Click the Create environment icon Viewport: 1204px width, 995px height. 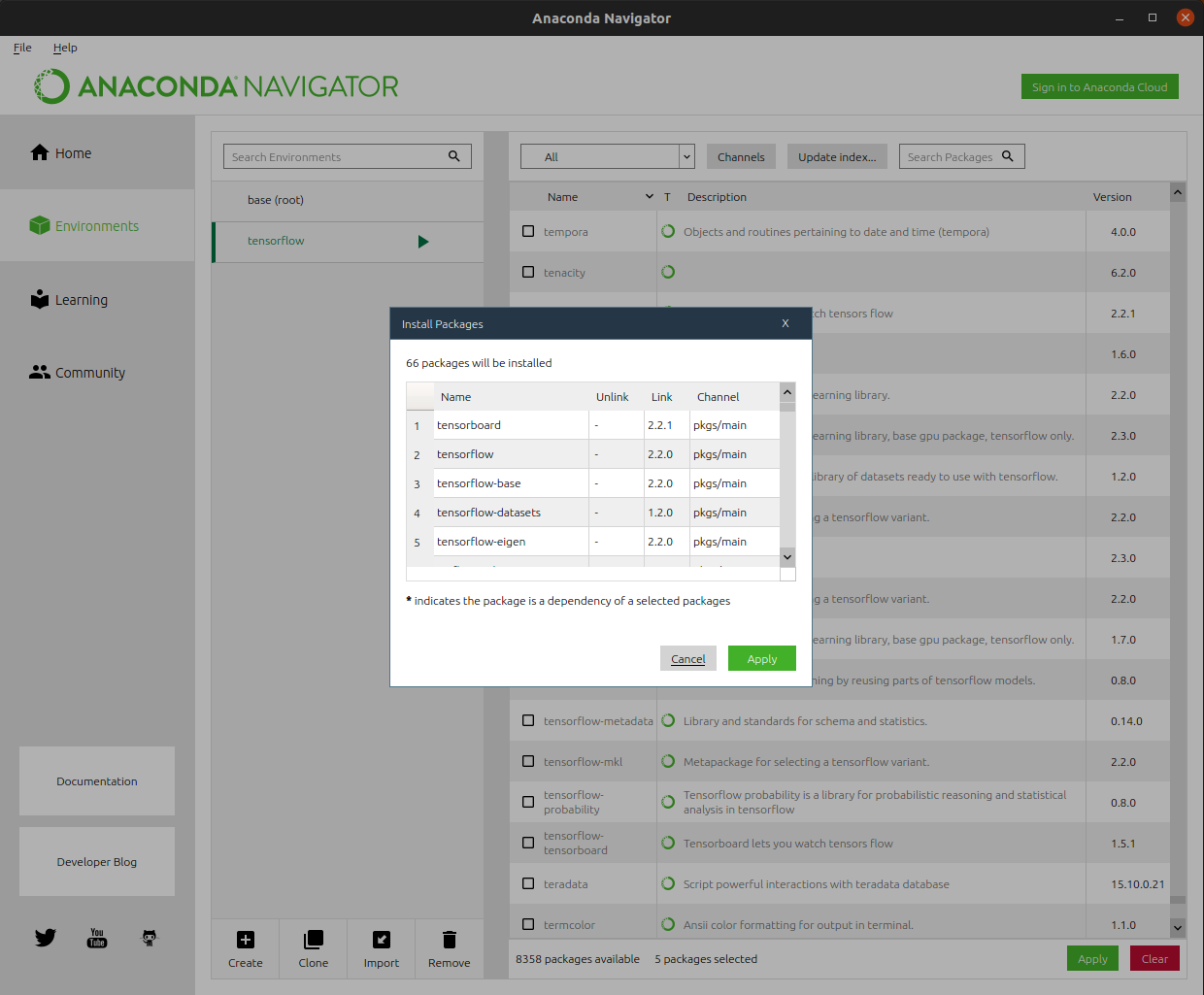(x=246, y=940)
